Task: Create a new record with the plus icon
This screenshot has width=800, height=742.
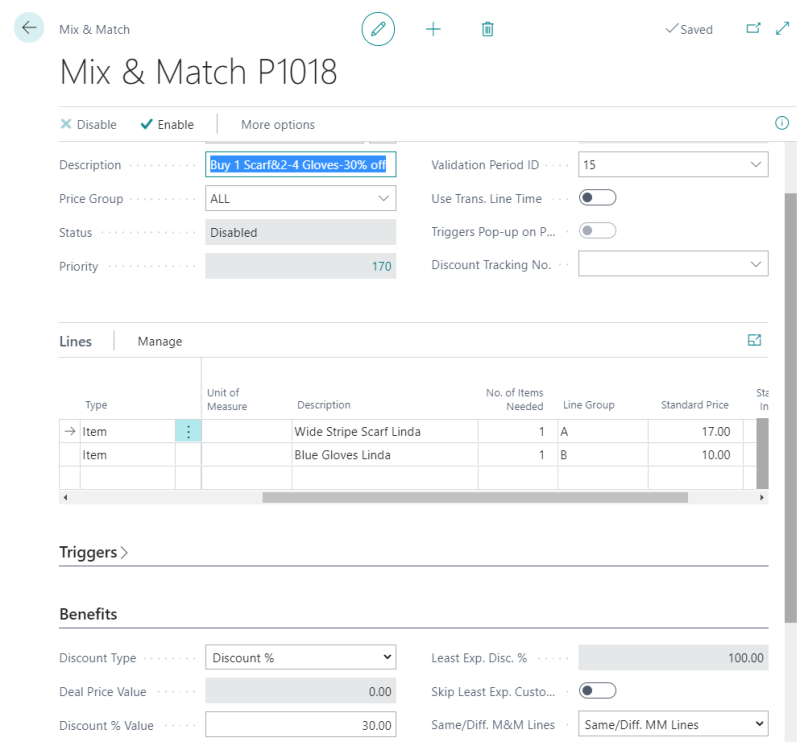Action: pos(432,28)
